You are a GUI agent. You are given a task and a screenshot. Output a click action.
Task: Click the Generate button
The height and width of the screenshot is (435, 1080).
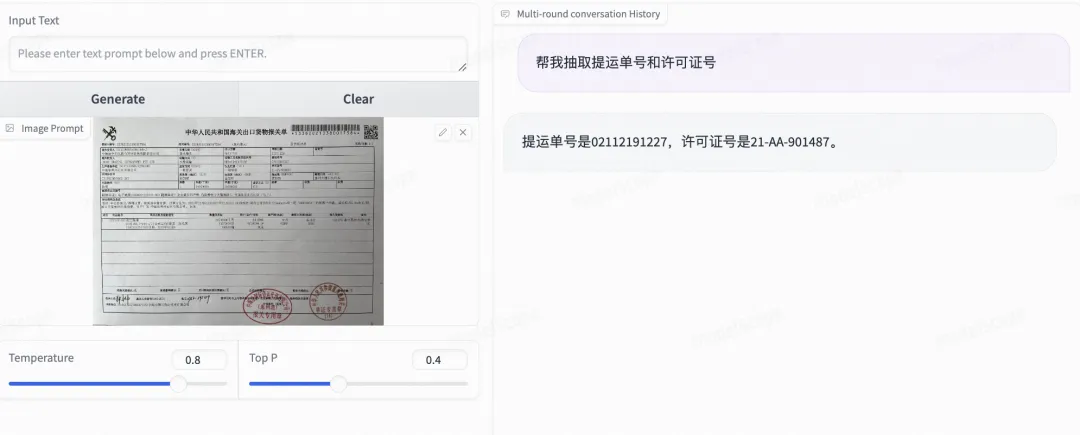pyautogui.click(x=118, y=99)
